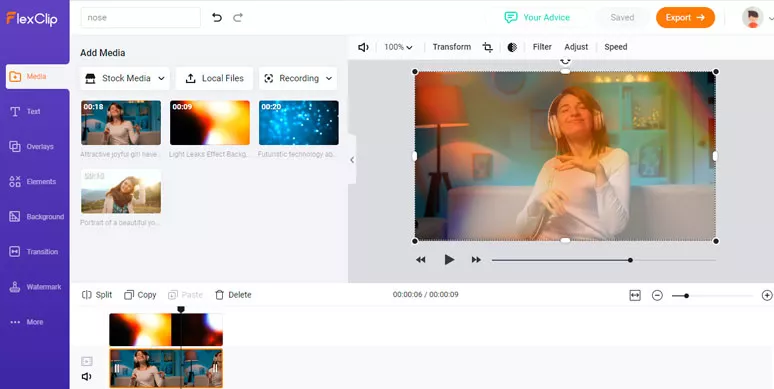Screen dimensions: 774x389
Task: Click the Saved status button
Action: pyautogui.click(x=622, y=17)
